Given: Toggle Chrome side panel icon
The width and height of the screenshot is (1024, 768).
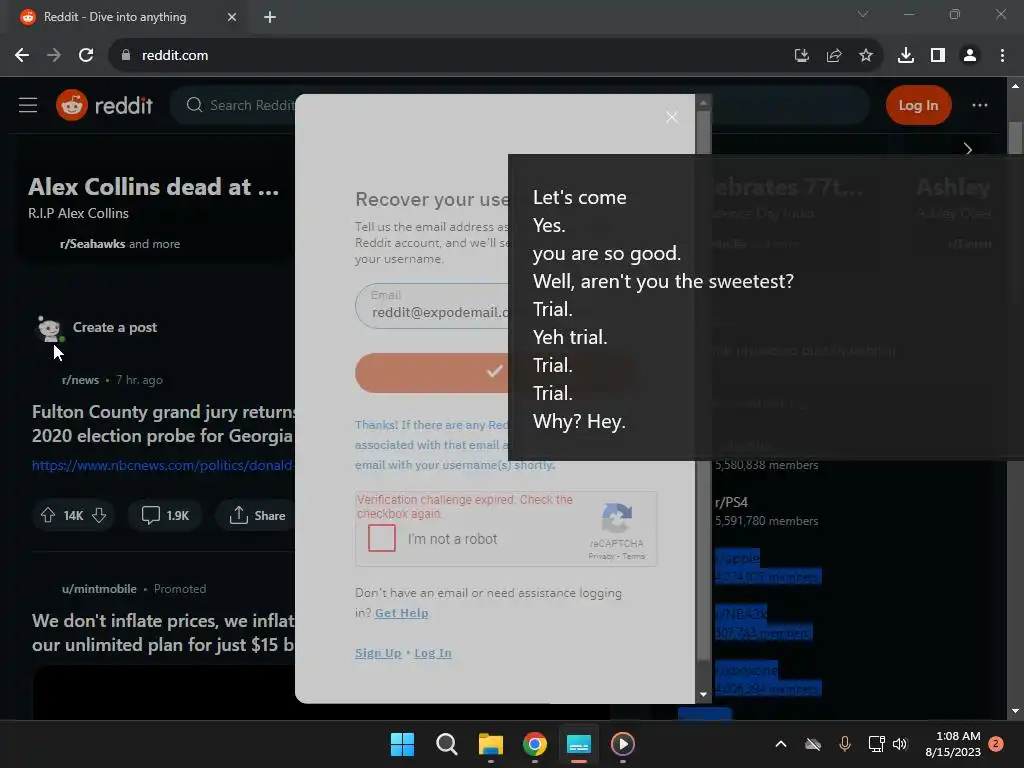Looking at the screenshot, I should 938,56.
